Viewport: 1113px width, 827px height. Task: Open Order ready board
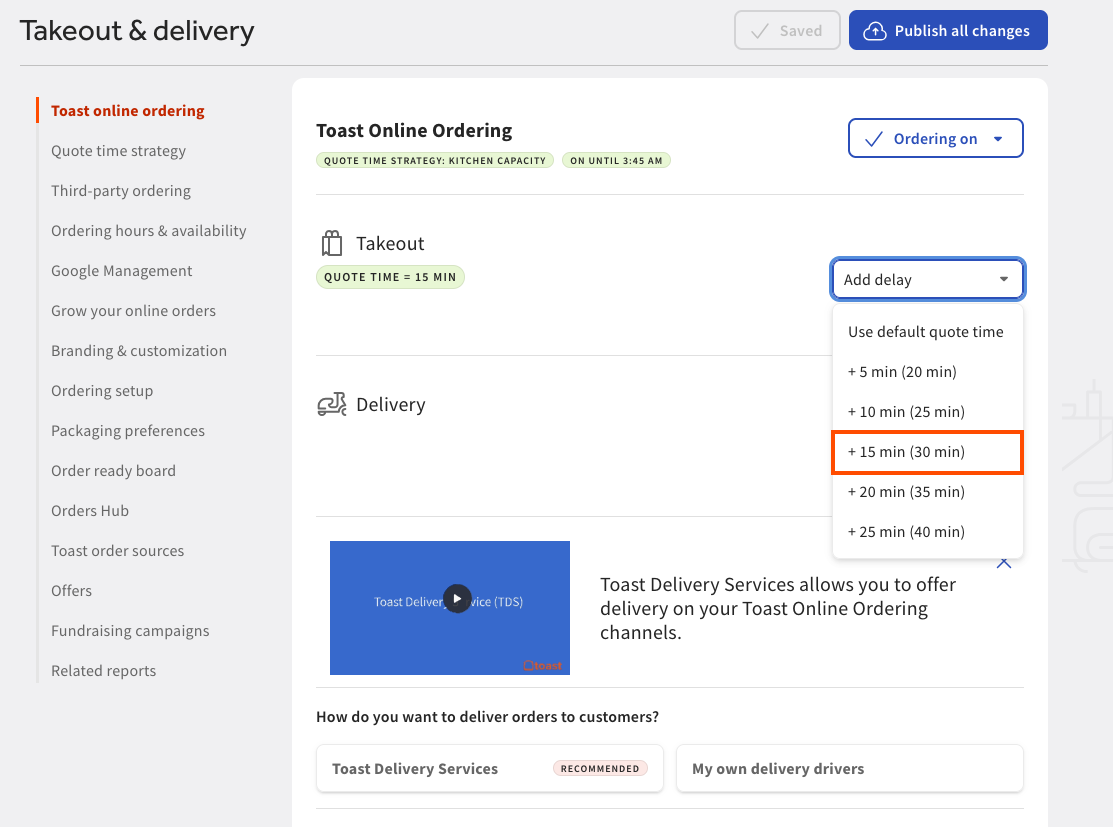click(x=114, y=471)
